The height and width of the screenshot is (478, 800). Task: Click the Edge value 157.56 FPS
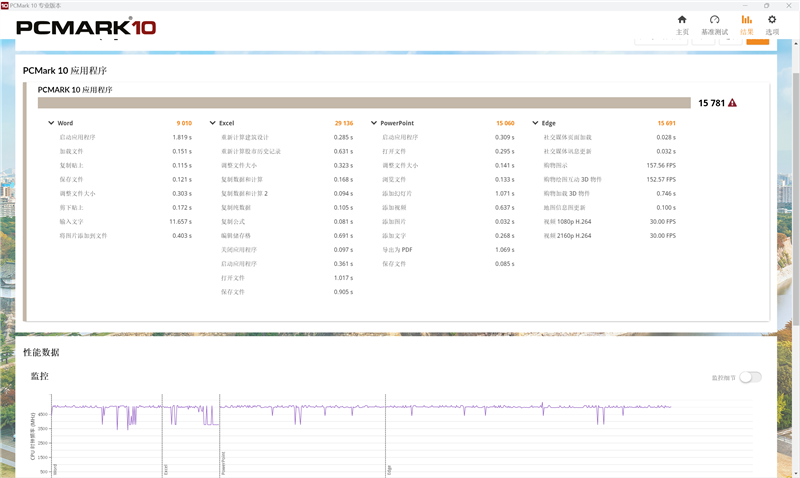[661, 166]
